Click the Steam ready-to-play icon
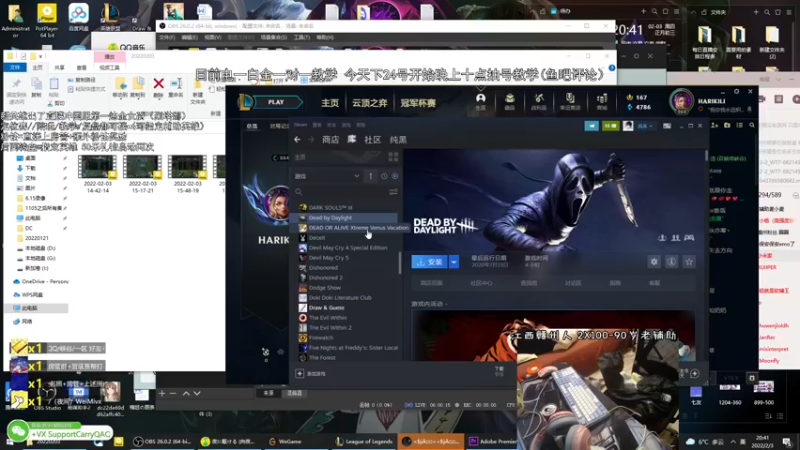The width and height of the screenshot is (800, 450). coord(395,176)
